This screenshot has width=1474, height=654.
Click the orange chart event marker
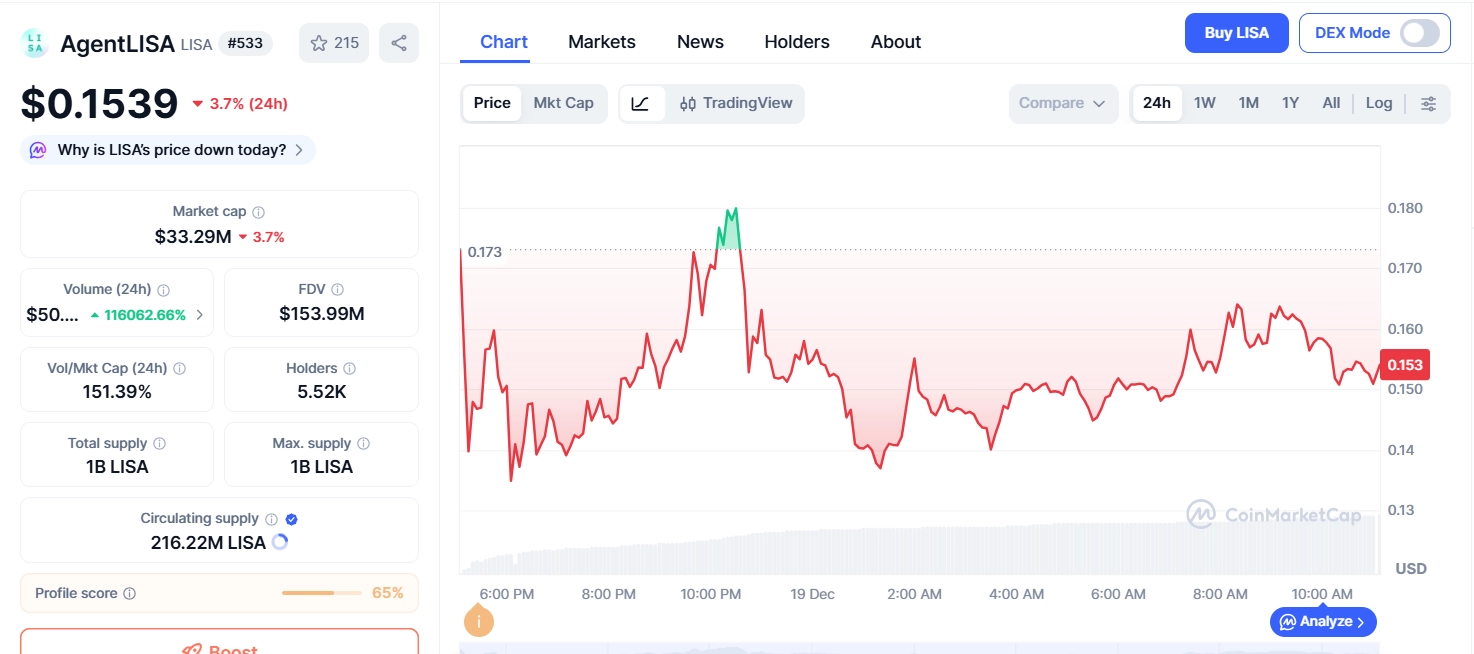[479, 621]
